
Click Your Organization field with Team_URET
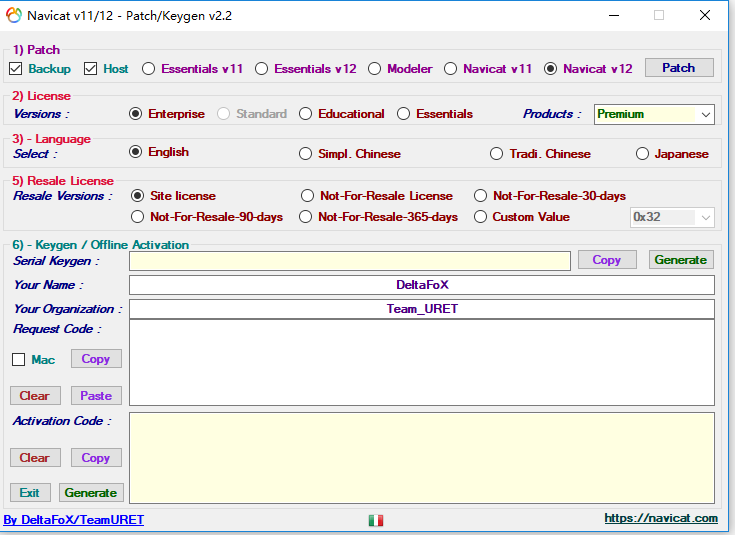click(x=422, y=309)
